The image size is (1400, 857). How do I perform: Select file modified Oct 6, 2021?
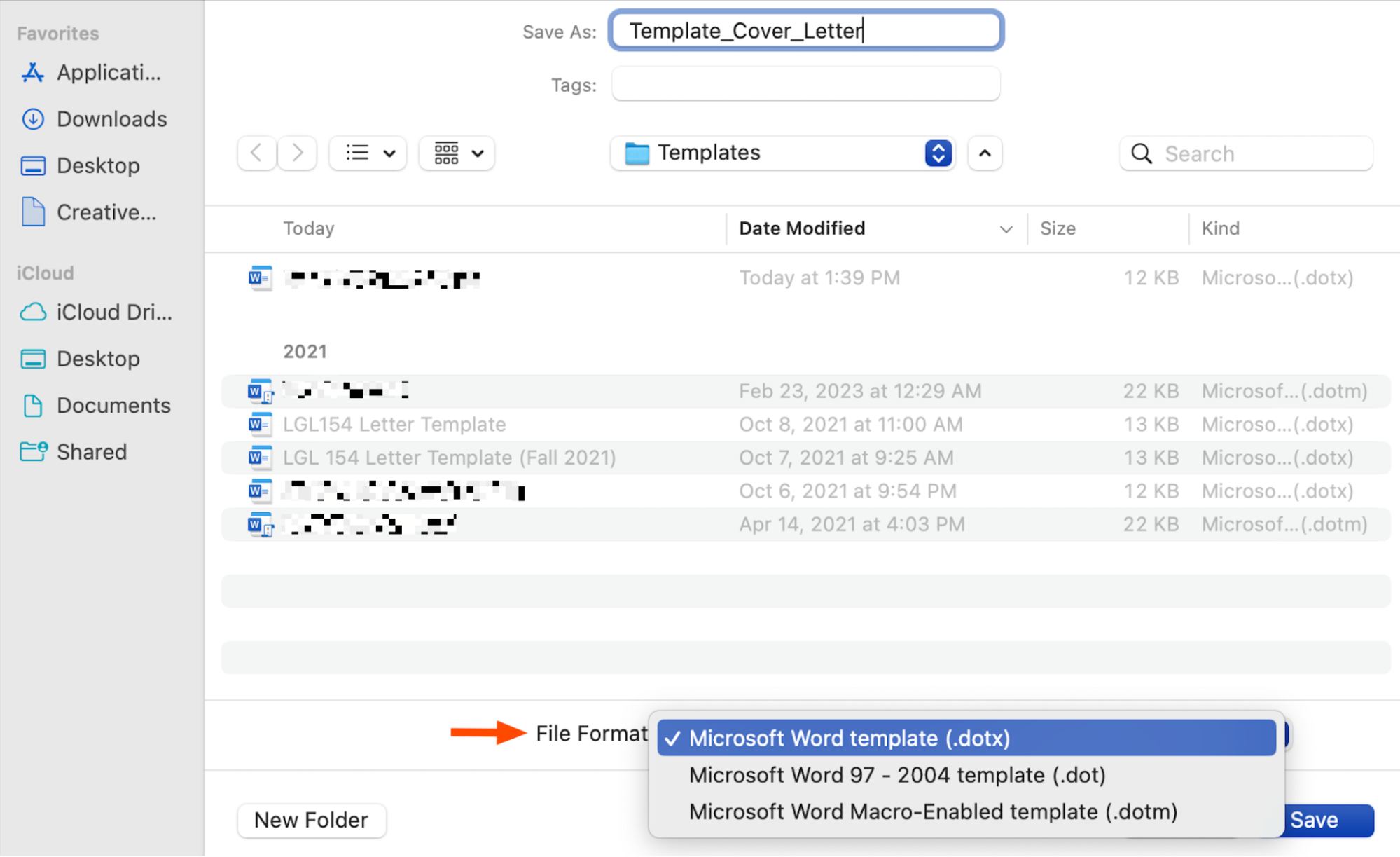coord(806,491)
